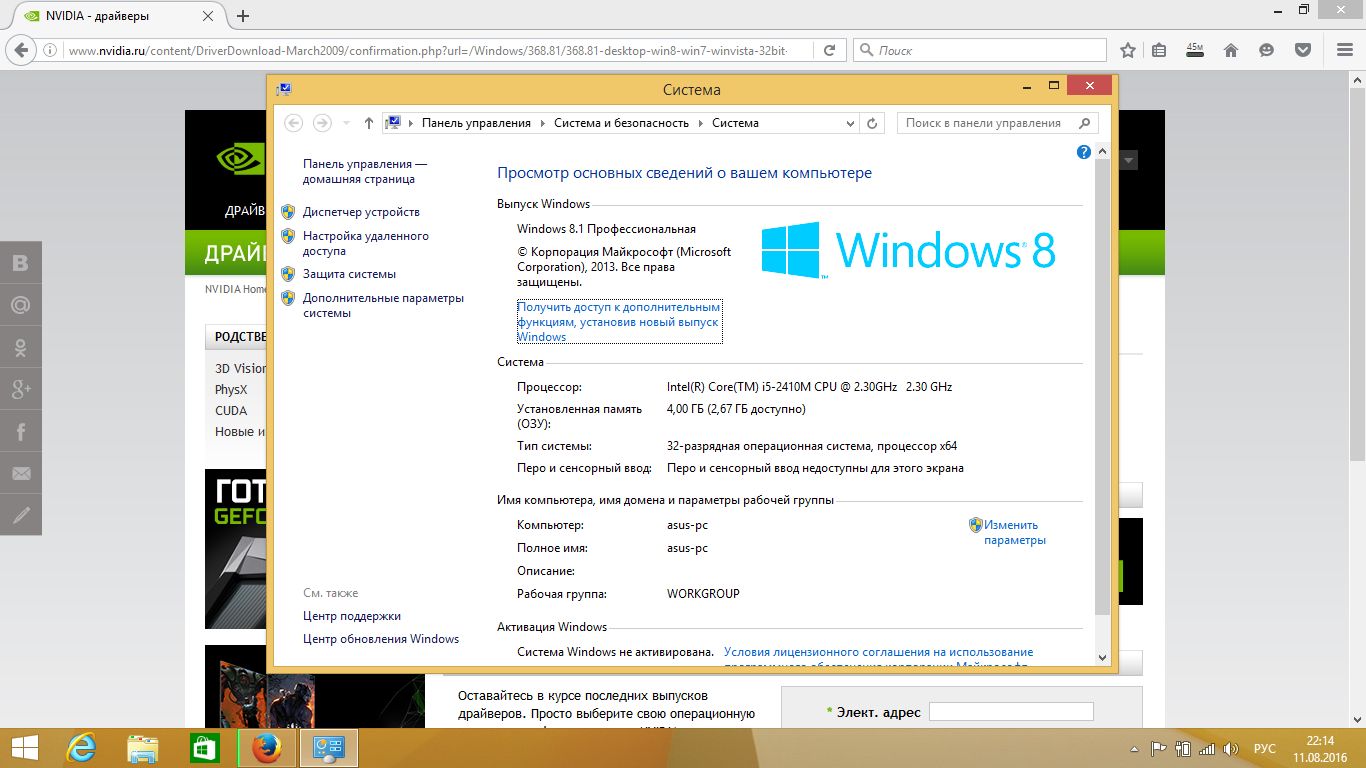Click the scroll up arrow in Система window
This screenshot has height=768, width=1366.
click(x=1102, y=151)
